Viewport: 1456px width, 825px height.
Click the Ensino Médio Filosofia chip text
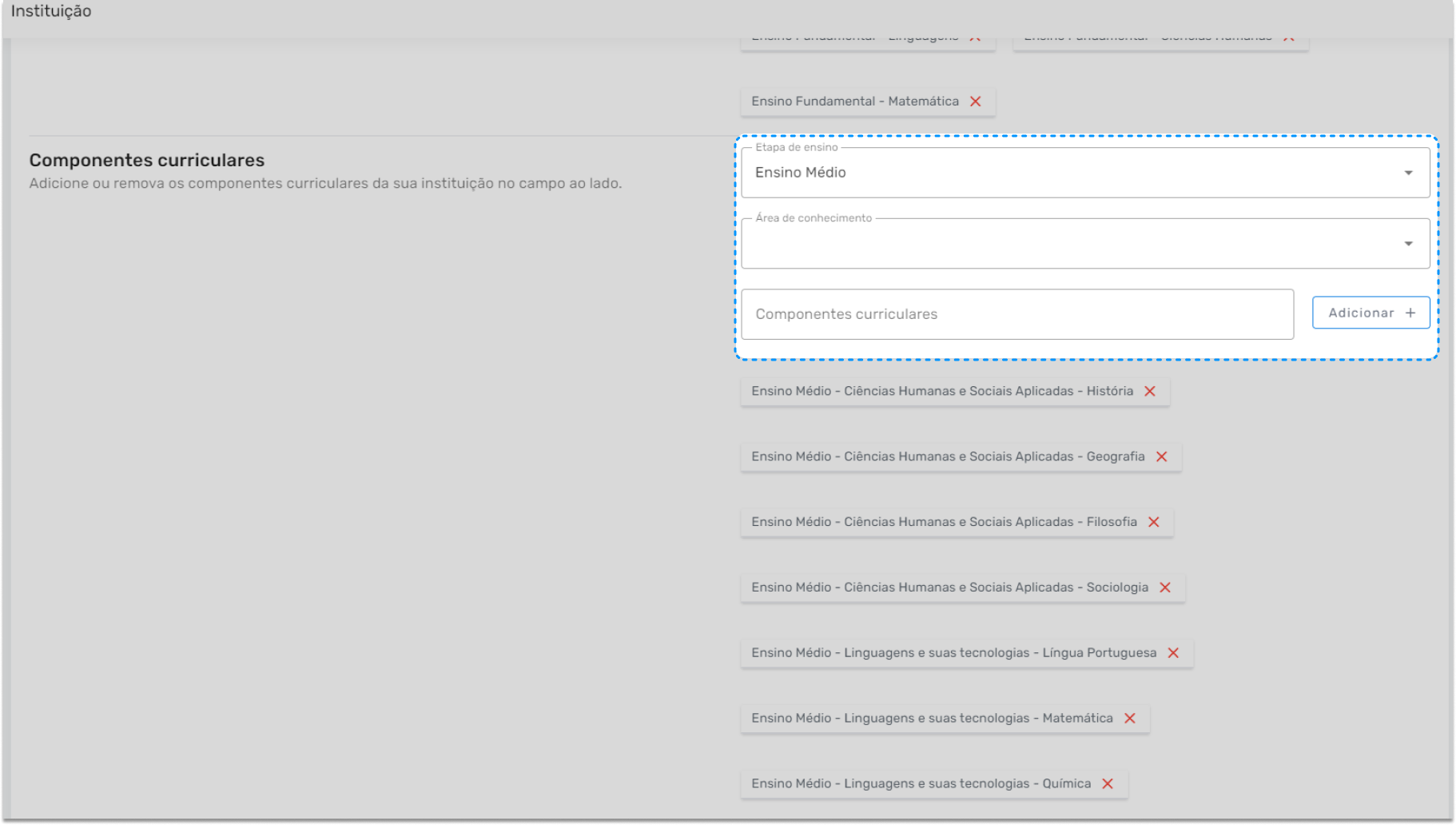coord(944,522)
